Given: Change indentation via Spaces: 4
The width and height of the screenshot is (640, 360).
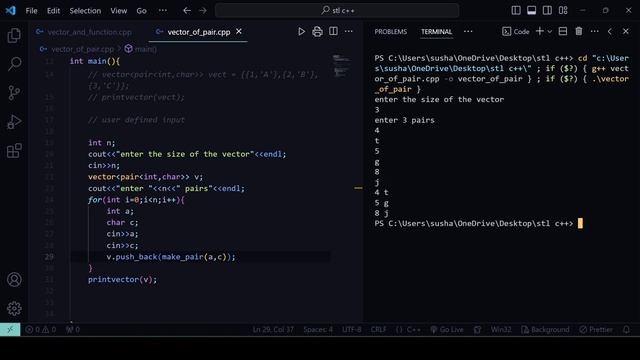Looking at the screenshot, I should [318, 329].
